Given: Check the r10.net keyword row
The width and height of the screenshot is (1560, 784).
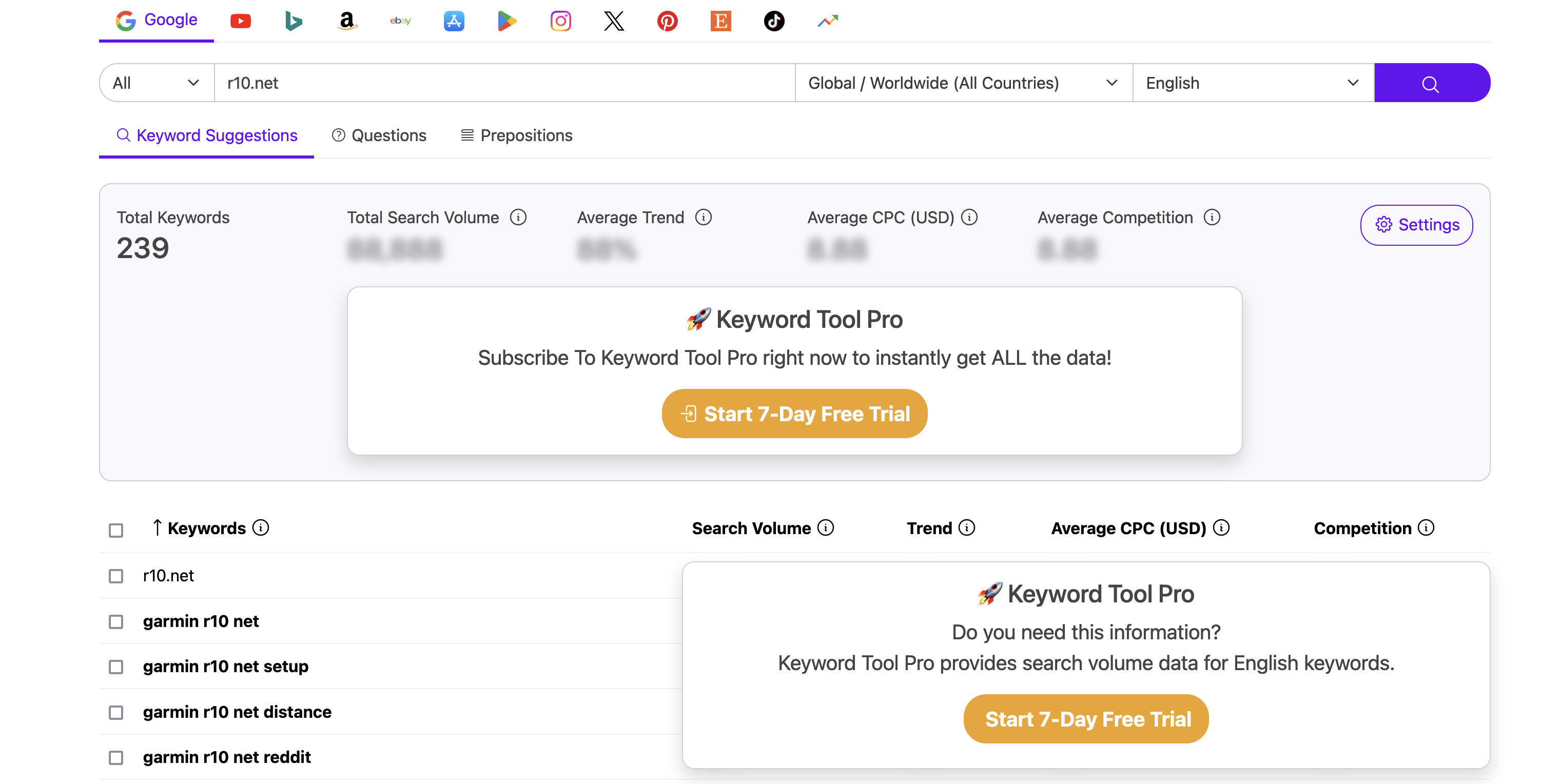Looking at the screenshot, I should (115, 576).
